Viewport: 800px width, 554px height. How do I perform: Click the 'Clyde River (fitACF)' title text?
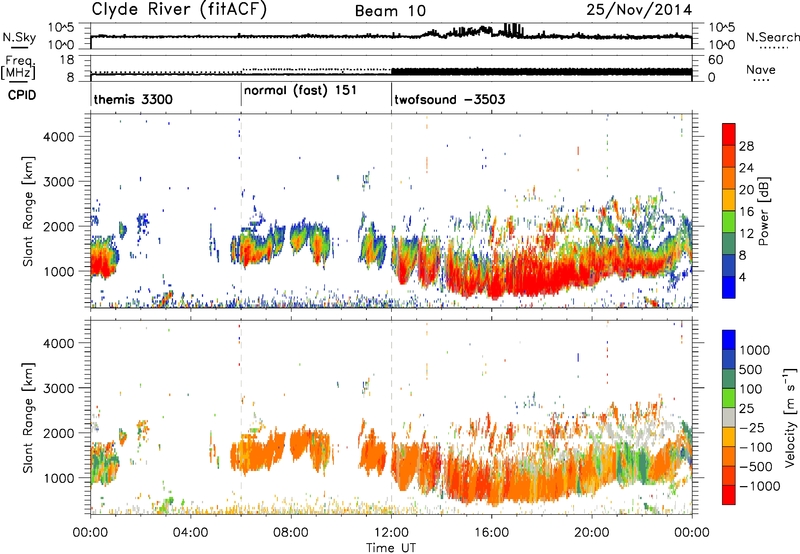coord(179,10)
